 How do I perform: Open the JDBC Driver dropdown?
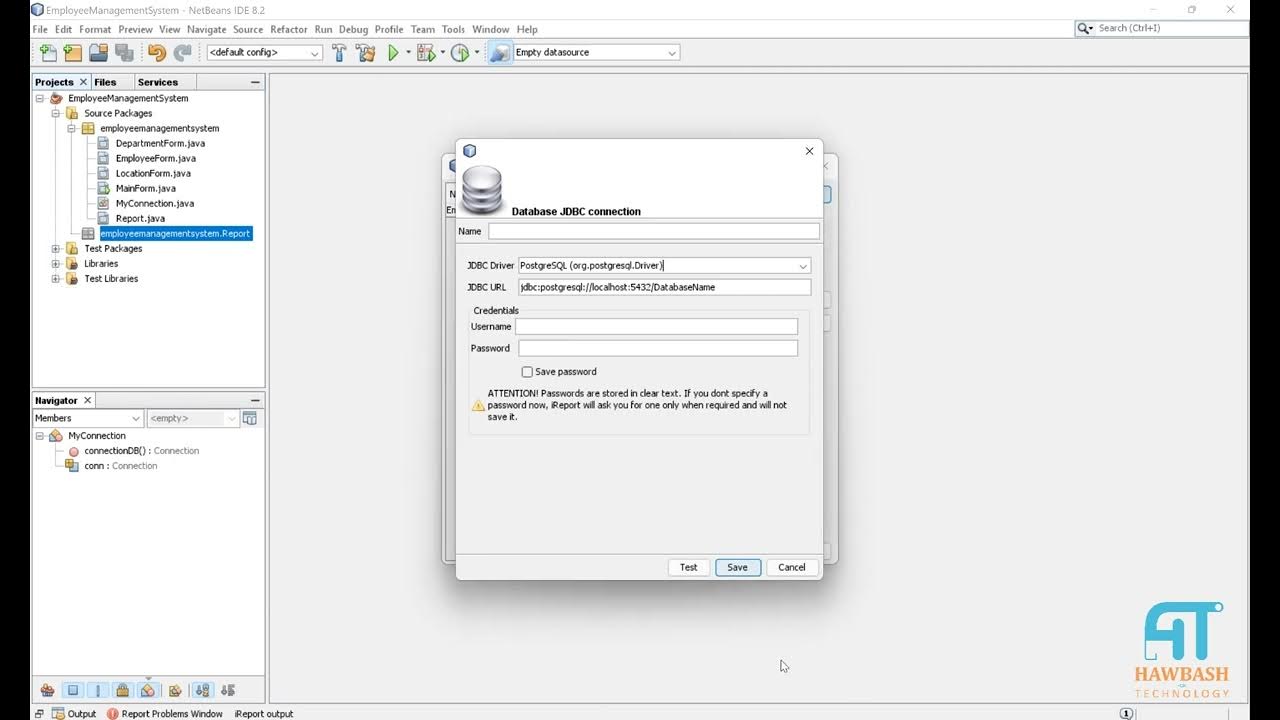802,266
